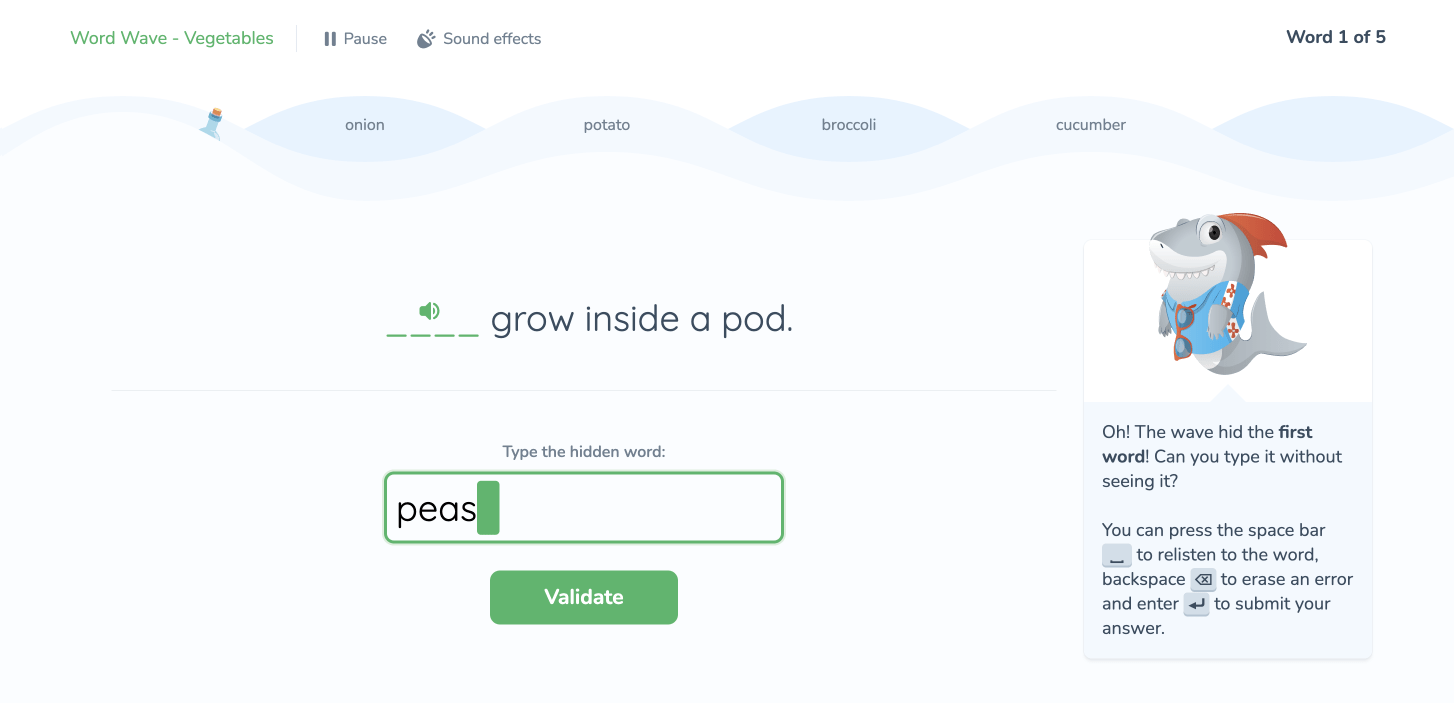Click the broccoli wave label
The height and width of the screenshot is (703, 1454).
[x=848, y=124]
